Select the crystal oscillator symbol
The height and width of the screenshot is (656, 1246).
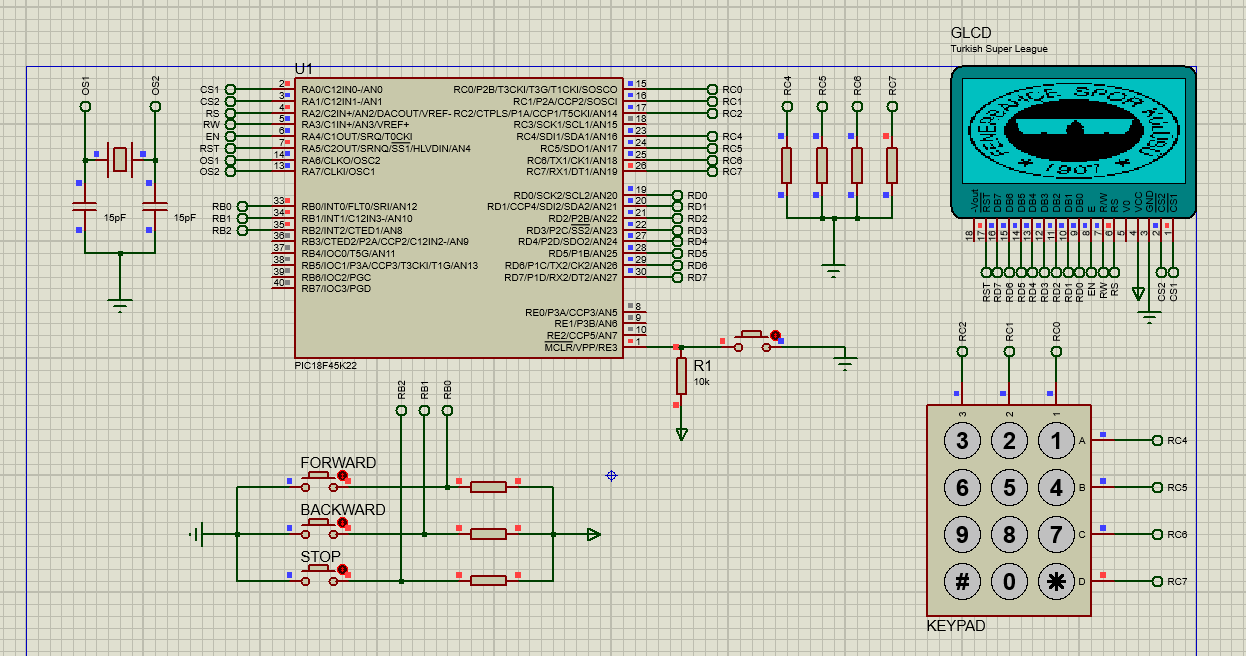click(x=120, y=158)
